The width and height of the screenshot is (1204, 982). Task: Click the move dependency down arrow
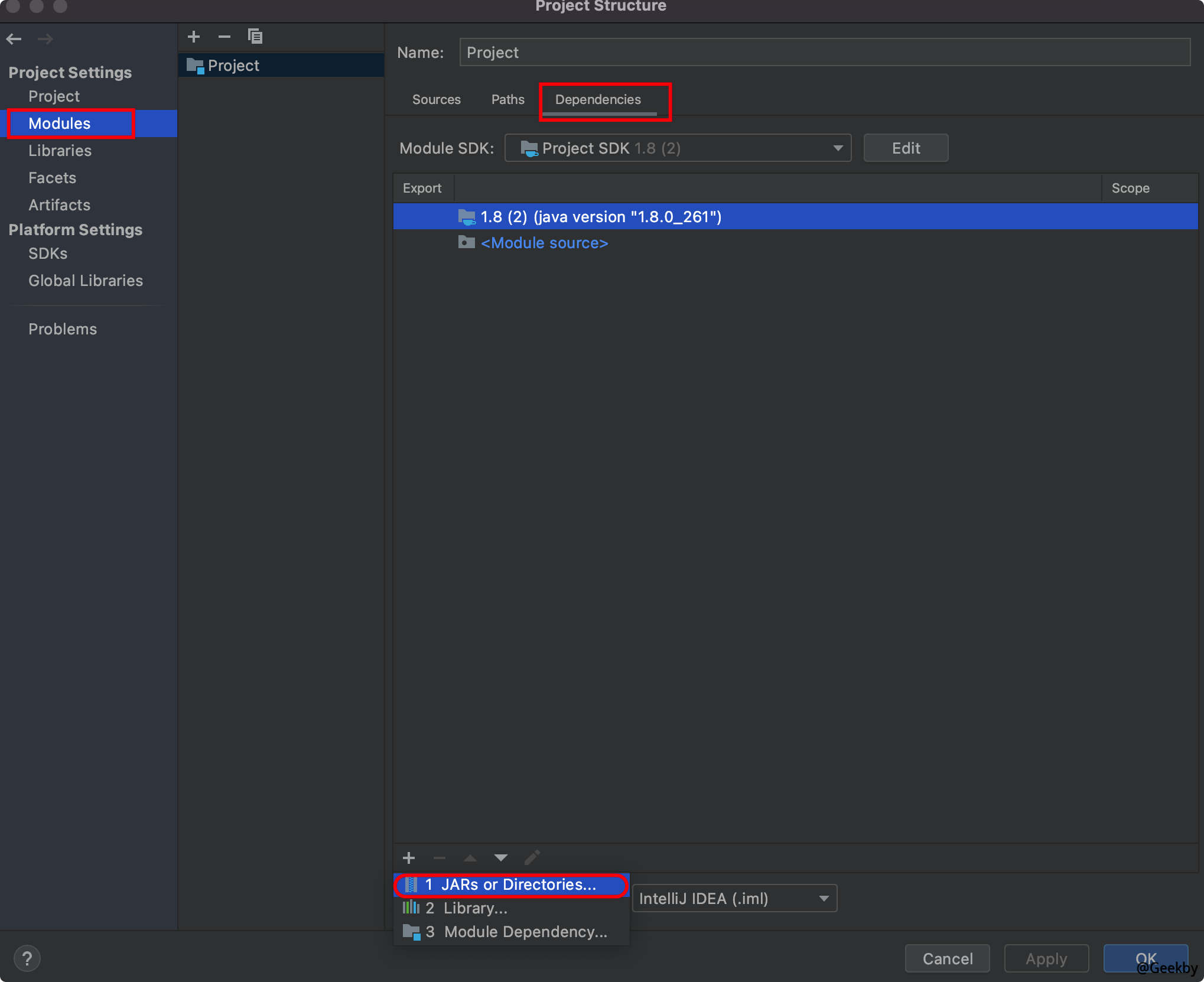coord(501,857)
